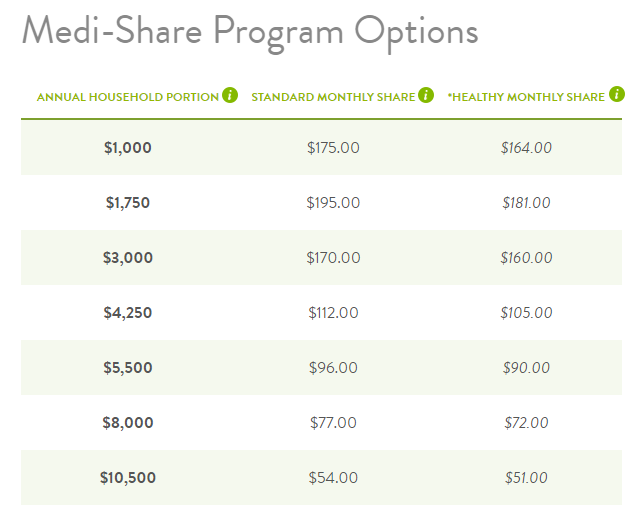This screenshot has height=522, width=637.
Task: Choose the $1,000 annual household portion
Action: coord(128,147)
